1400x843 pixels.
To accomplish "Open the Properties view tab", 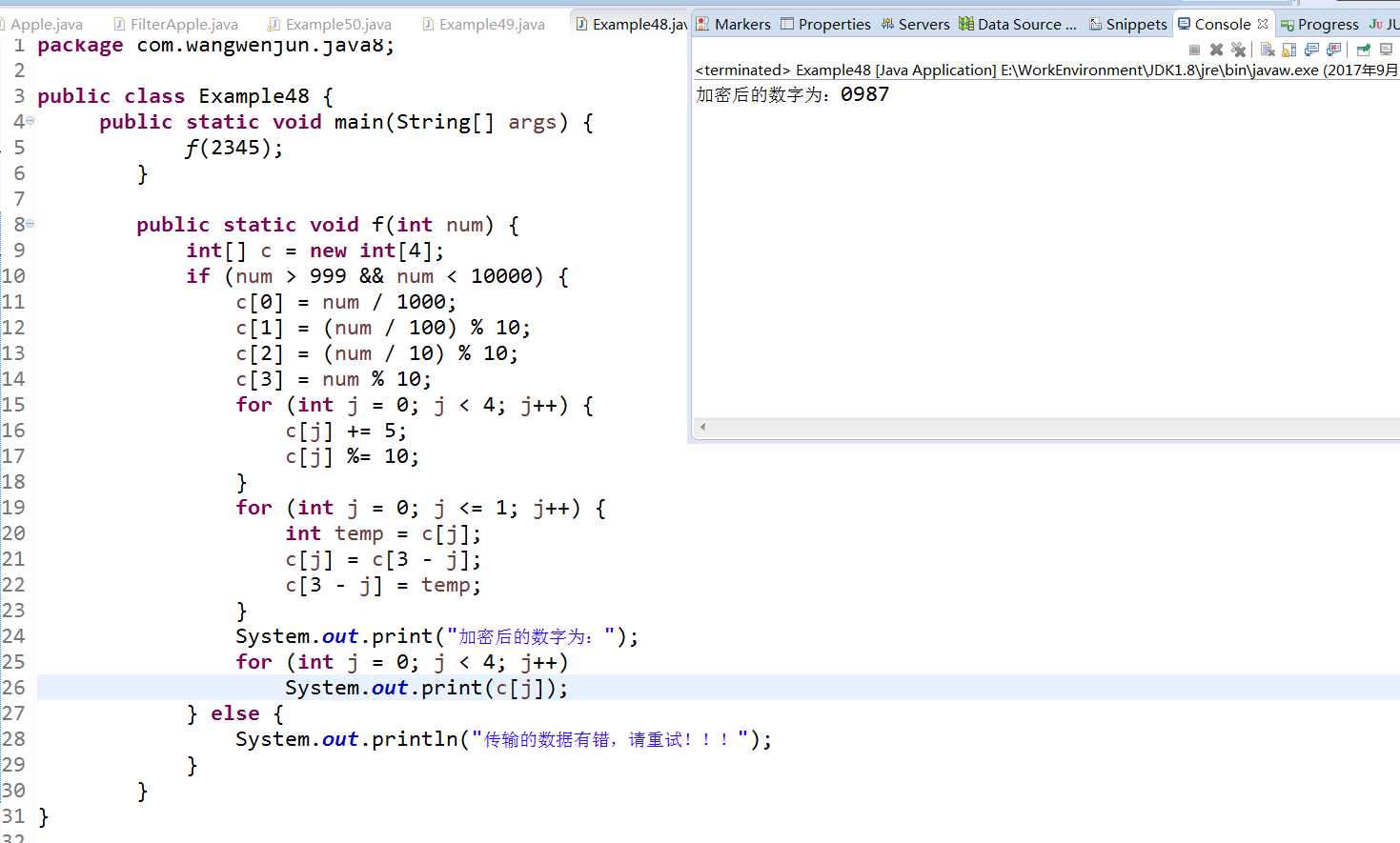I will 825,24.
